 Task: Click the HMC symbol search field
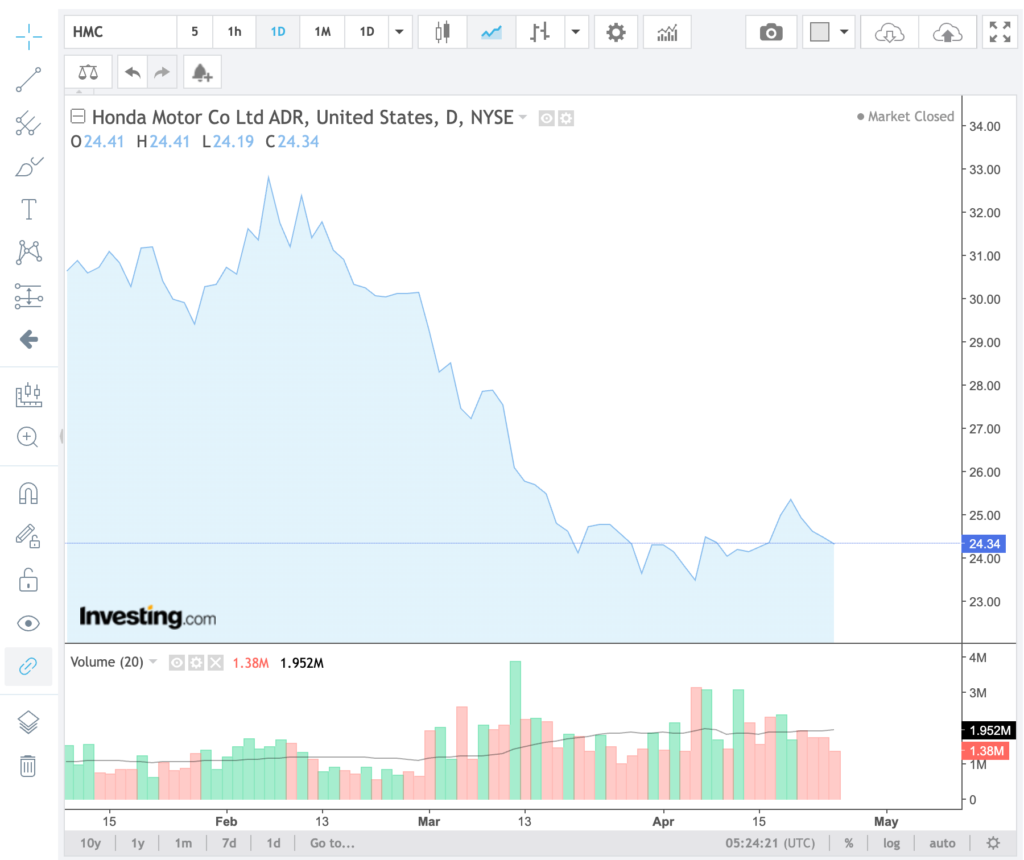[x=120, y=32]
